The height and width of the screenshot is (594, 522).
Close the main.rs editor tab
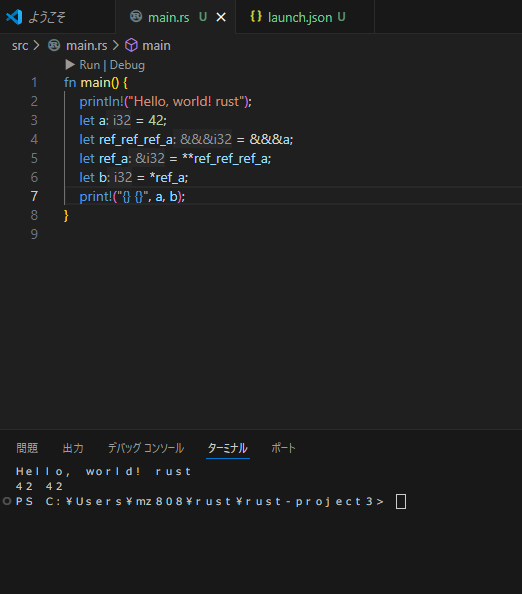[x=221, y=17]
